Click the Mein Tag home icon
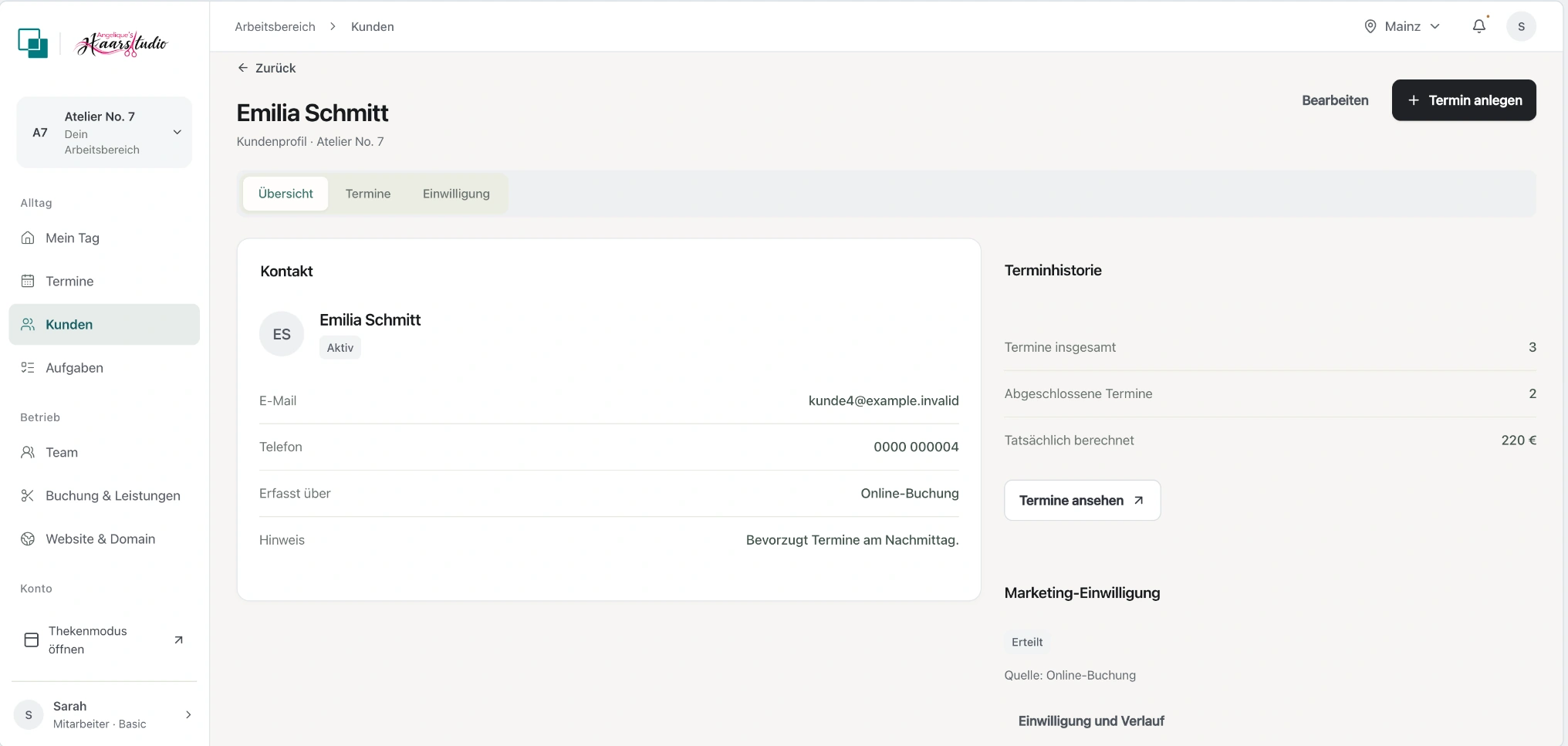Screen dimensions: 1568x746 point(28,238)
